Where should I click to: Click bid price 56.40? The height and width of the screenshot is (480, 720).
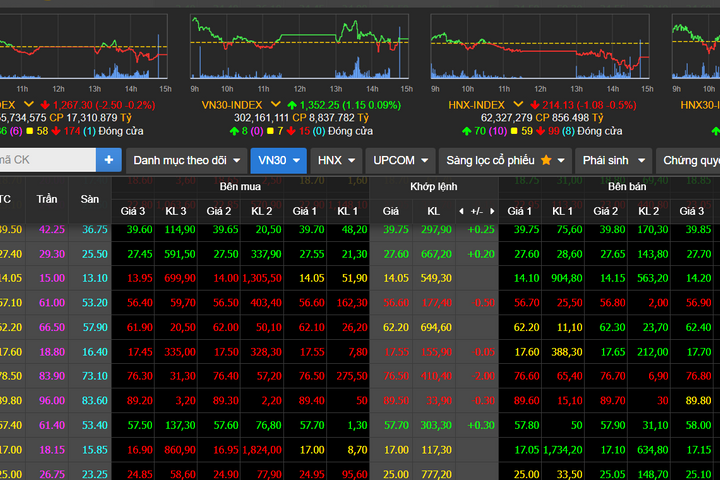140,303
